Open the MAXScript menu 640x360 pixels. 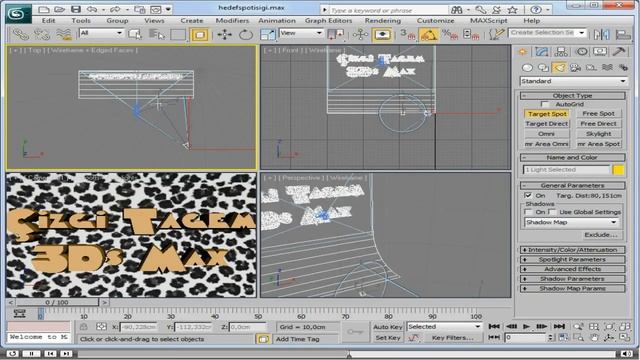[x=489, y=21]
